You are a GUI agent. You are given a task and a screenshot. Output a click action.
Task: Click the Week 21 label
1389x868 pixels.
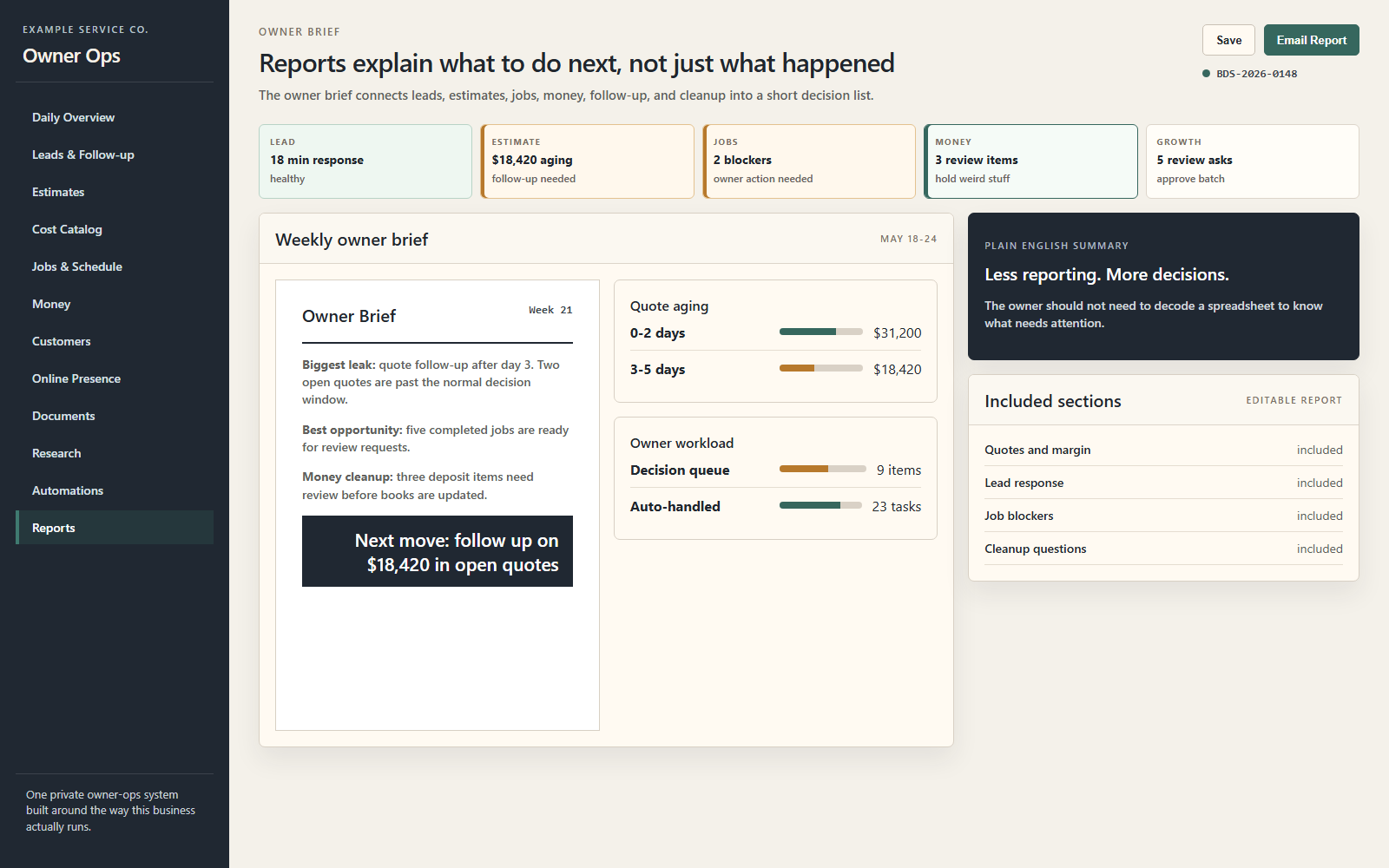pyautogui.click(x=550, y=310)
